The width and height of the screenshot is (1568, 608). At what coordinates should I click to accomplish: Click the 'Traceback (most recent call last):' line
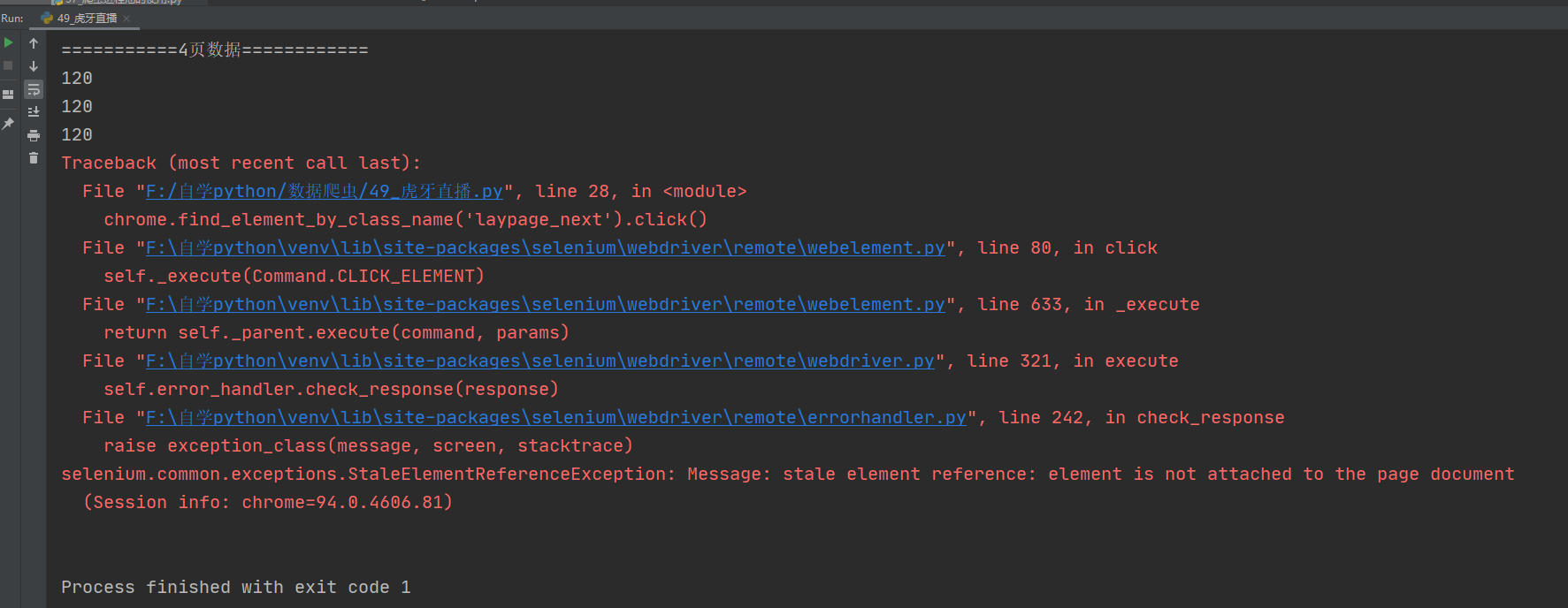click(x=241, y=163)
